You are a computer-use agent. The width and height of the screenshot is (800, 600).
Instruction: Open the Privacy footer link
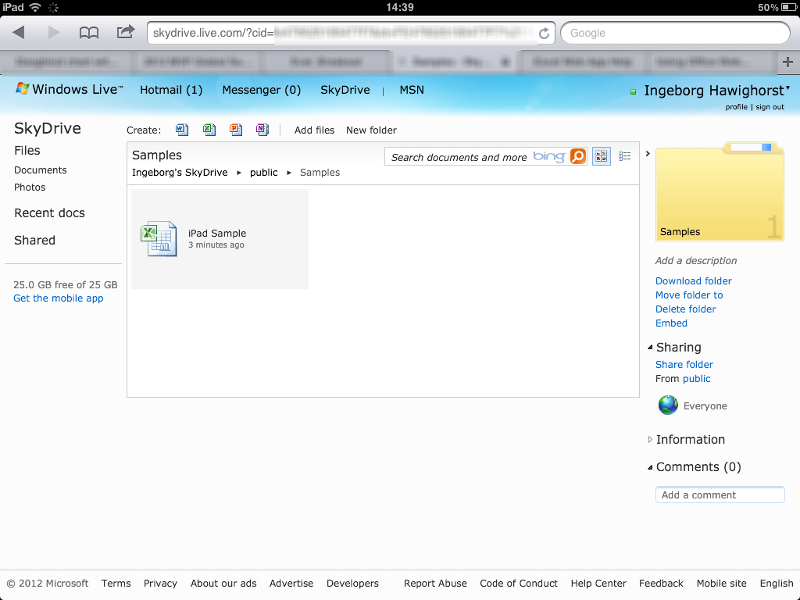(160, 583)
